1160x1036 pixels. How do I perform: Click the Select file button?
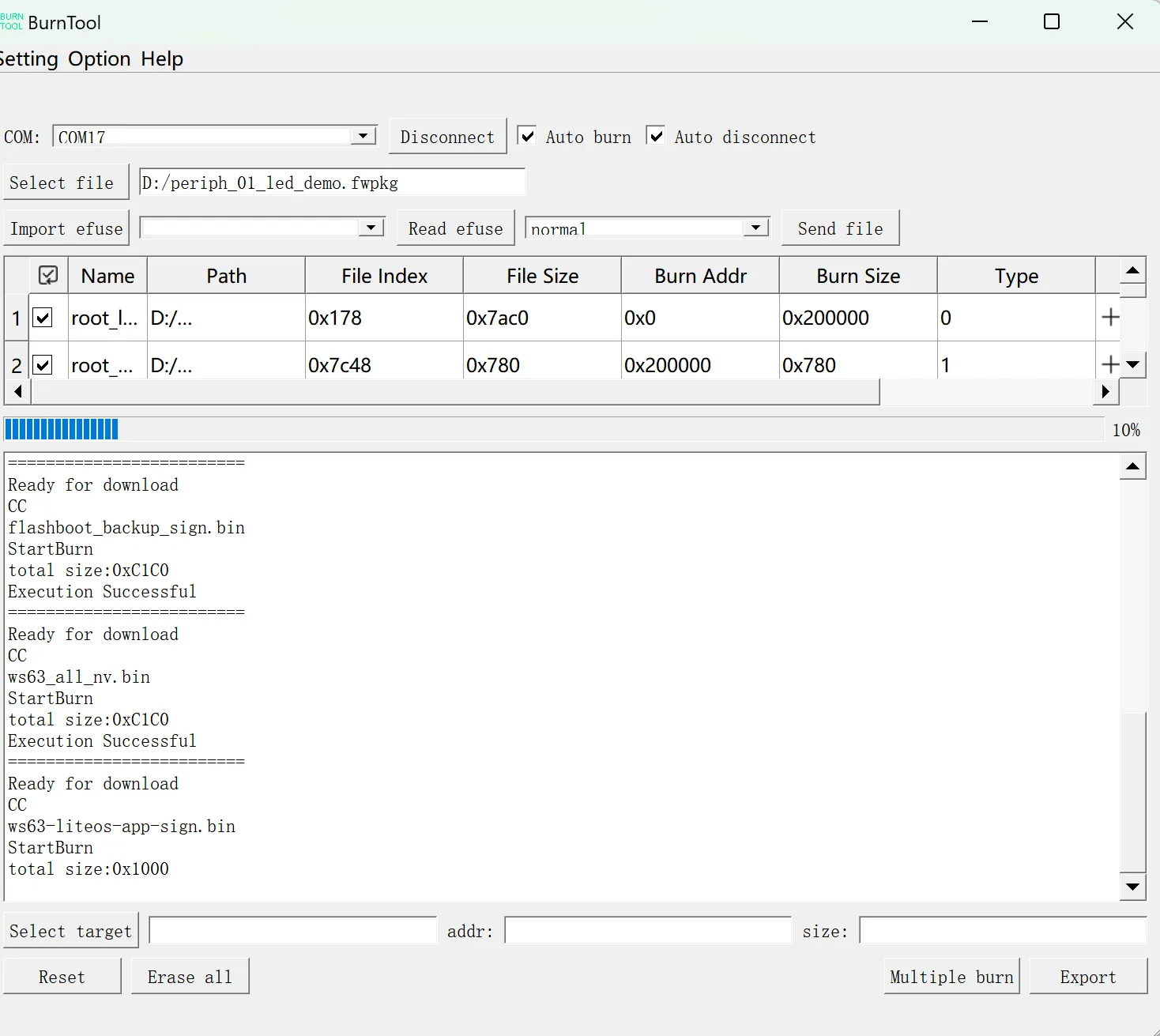(66, 183)
